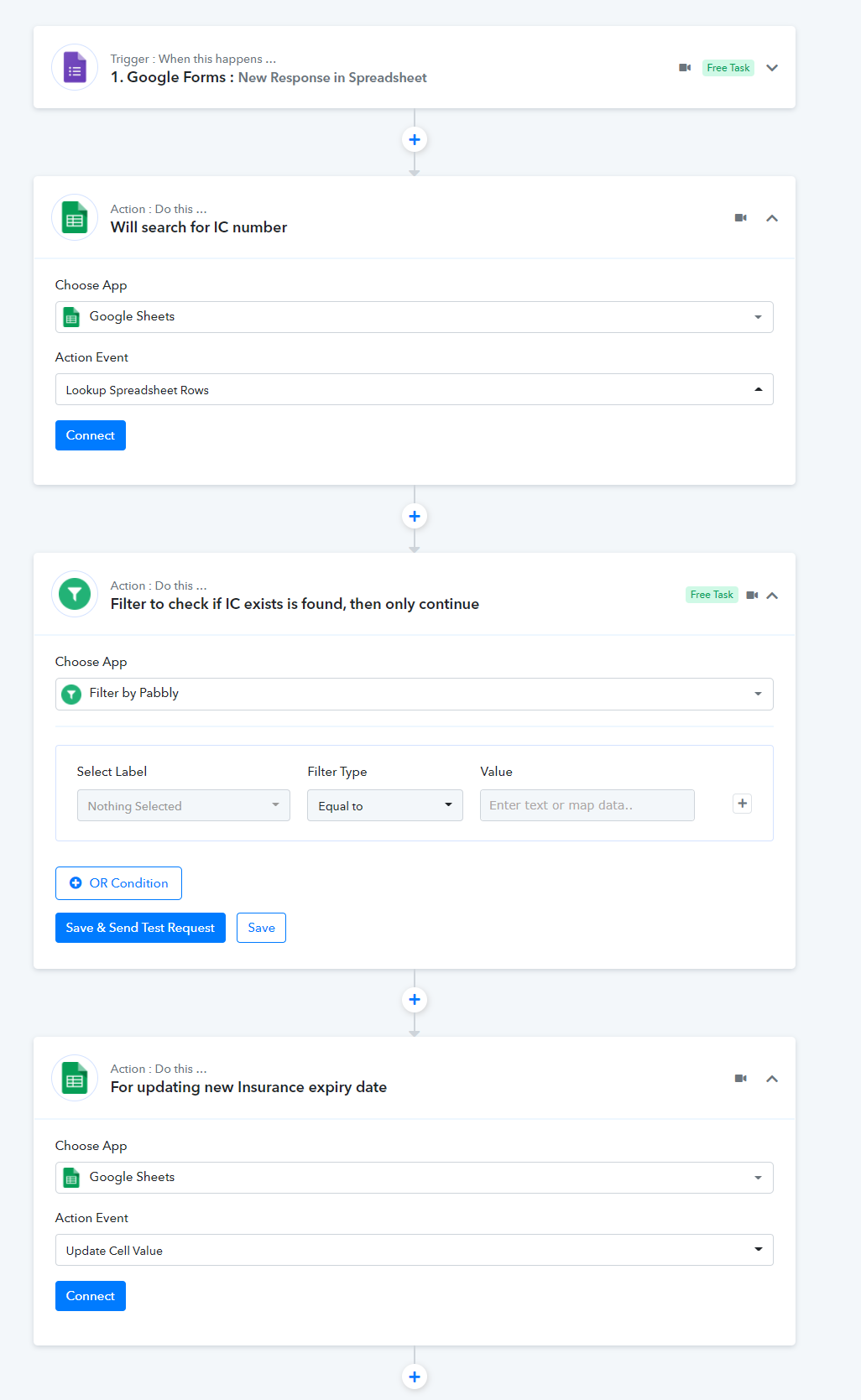Click the filter Value input field

pyautogui.click(x=587, y=805)
